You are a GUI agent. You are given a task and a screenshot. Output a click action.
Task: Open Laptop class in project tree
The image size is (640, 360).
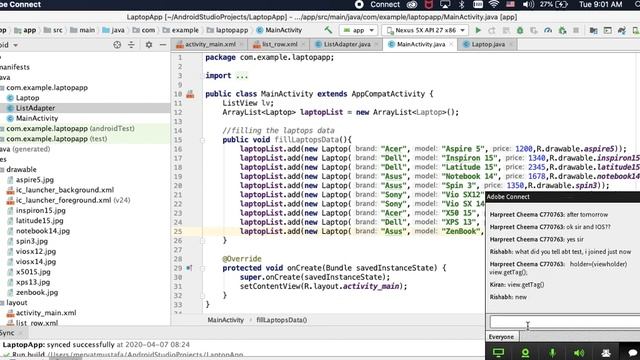27,98
